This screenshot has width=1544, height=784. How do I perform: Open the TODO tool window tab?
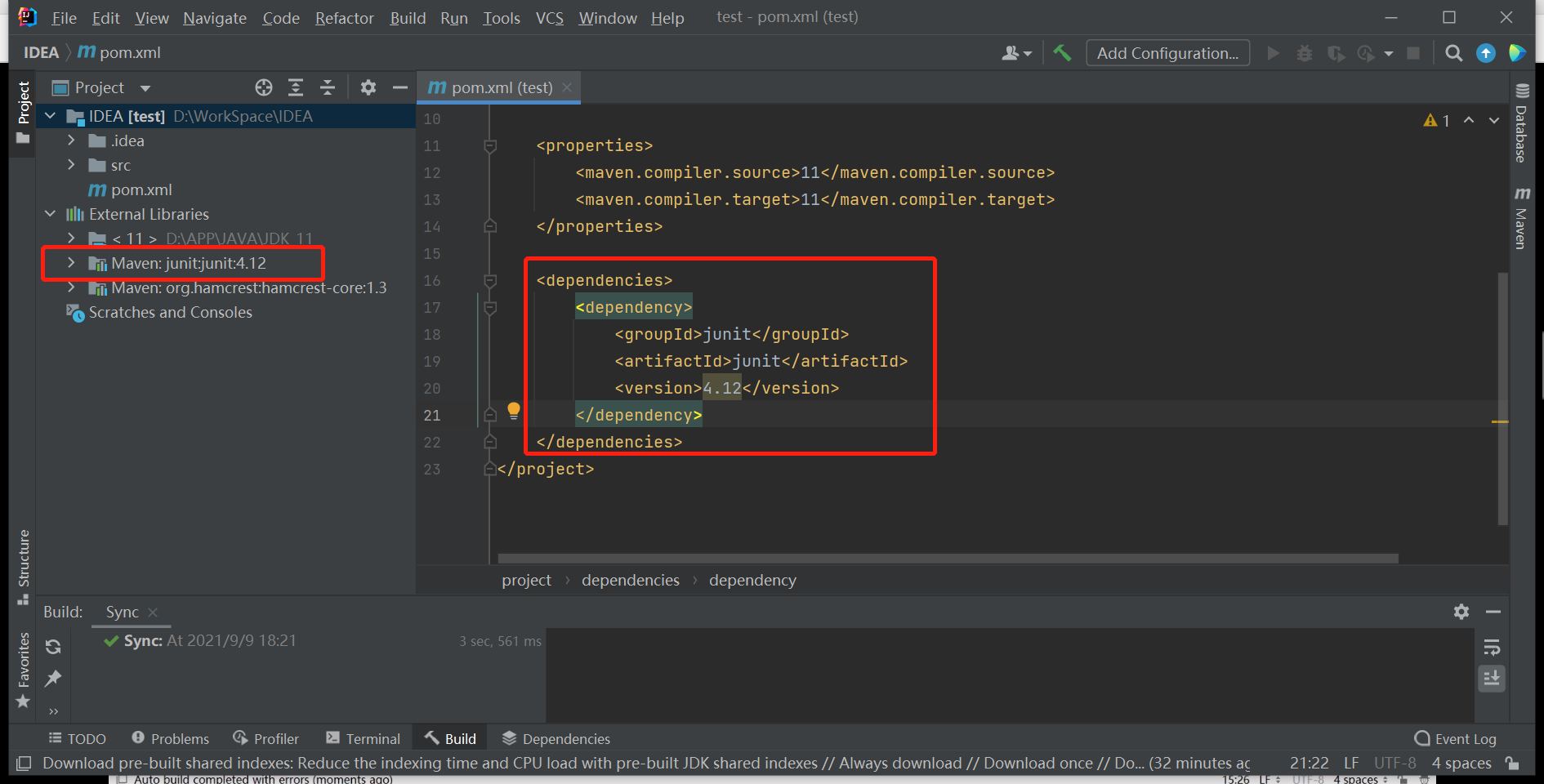(x=77, y=738)
